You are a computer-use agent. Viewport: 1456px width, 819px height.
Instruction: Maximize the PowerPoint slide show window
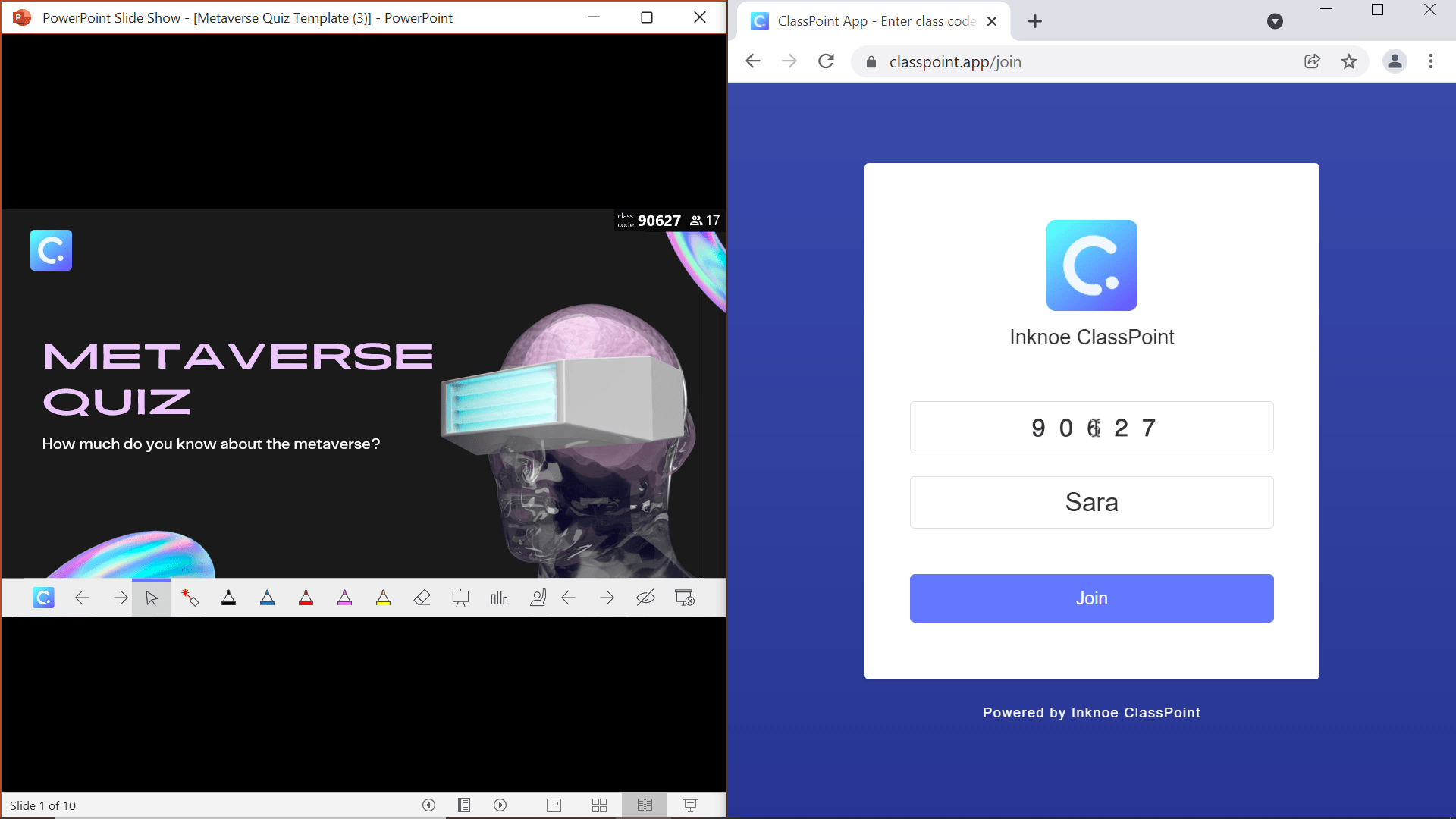click(x=647, y=17)
